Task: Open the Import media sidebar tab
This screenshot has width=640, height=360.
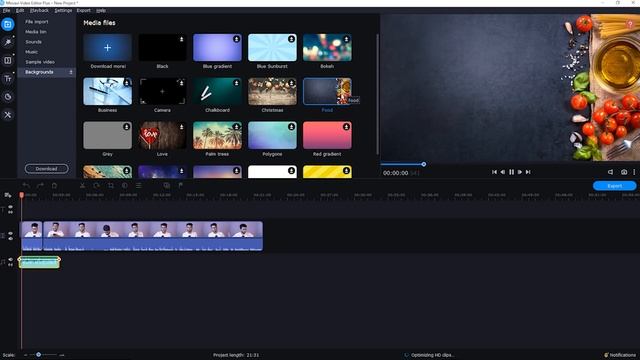Action: click(x=8, y=24)
